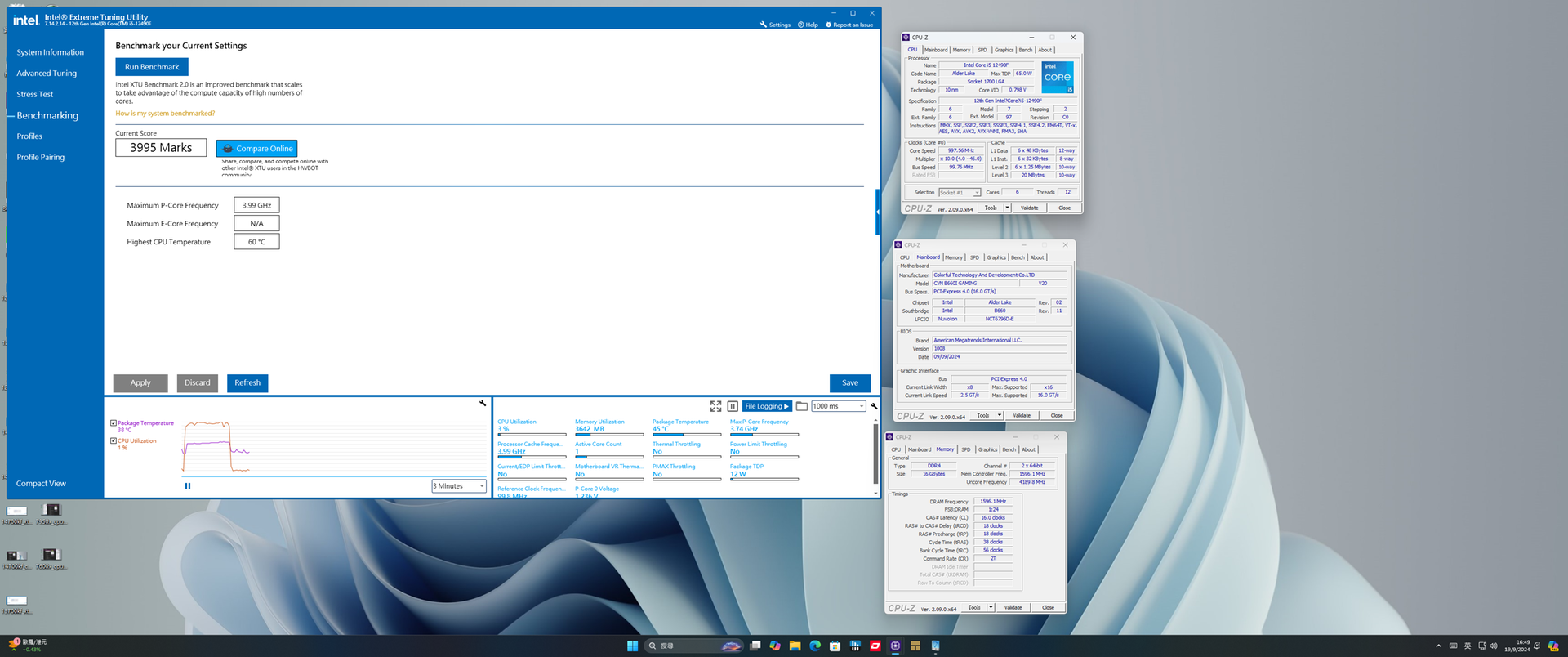Click the Windows taskbar search box
Image resolution: width=1568 pixels, height=657 pixels.
click(693, 646)
